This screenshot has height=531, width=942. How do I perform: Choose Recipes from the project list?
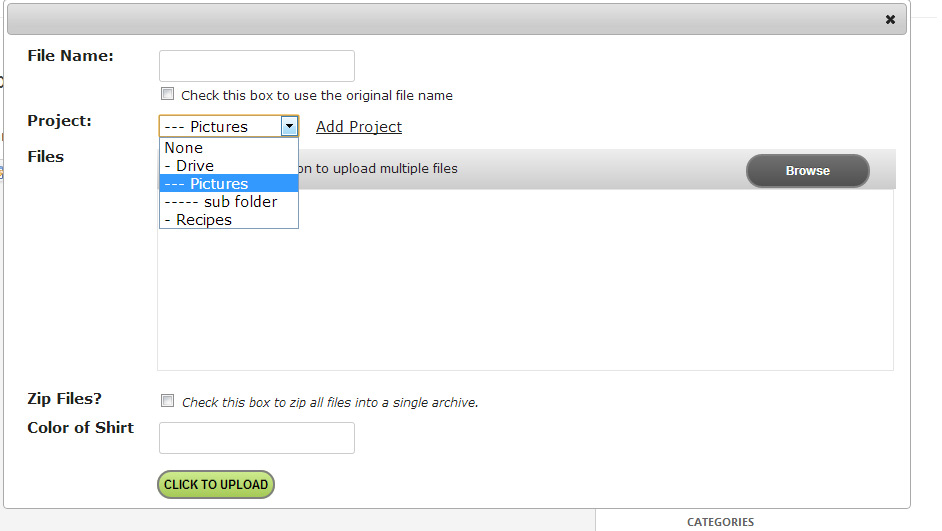(228, 220)
